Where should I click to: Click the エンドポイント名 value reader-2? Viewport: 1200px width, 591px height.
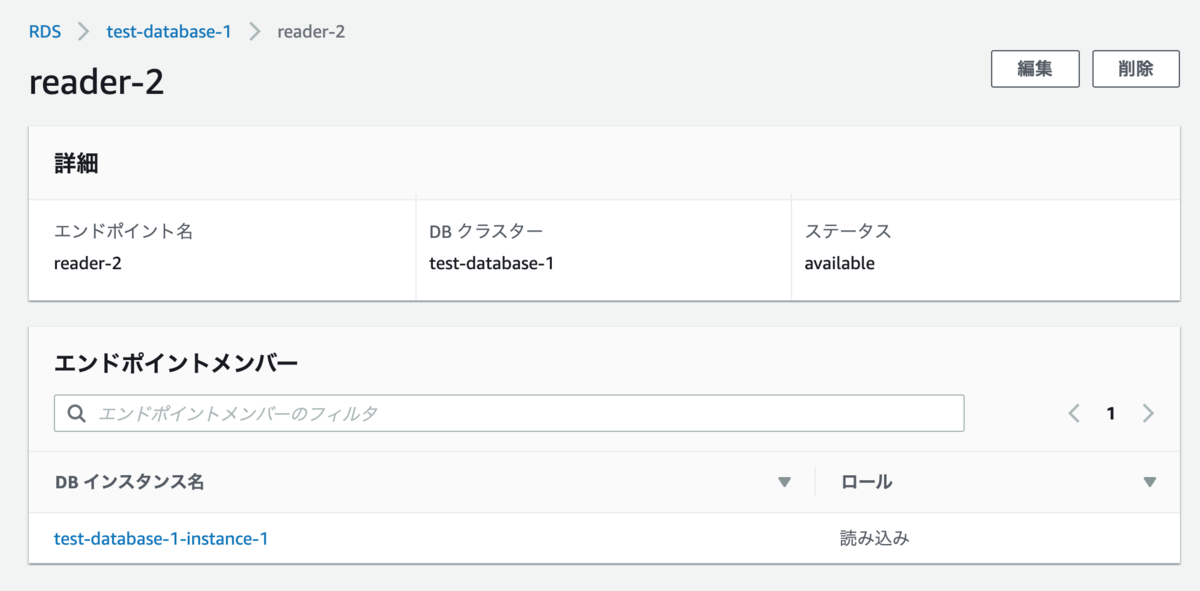click(x=85, y=263)
